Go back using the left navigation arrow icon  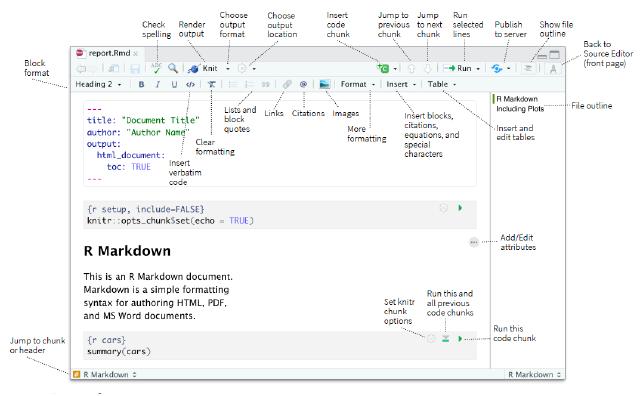point(82,69)
